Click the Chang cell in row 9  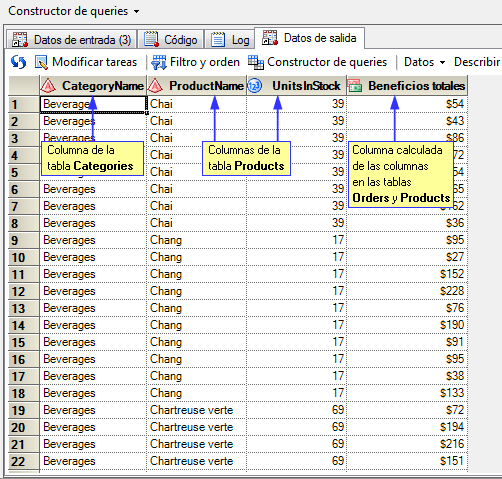point(197,240)
